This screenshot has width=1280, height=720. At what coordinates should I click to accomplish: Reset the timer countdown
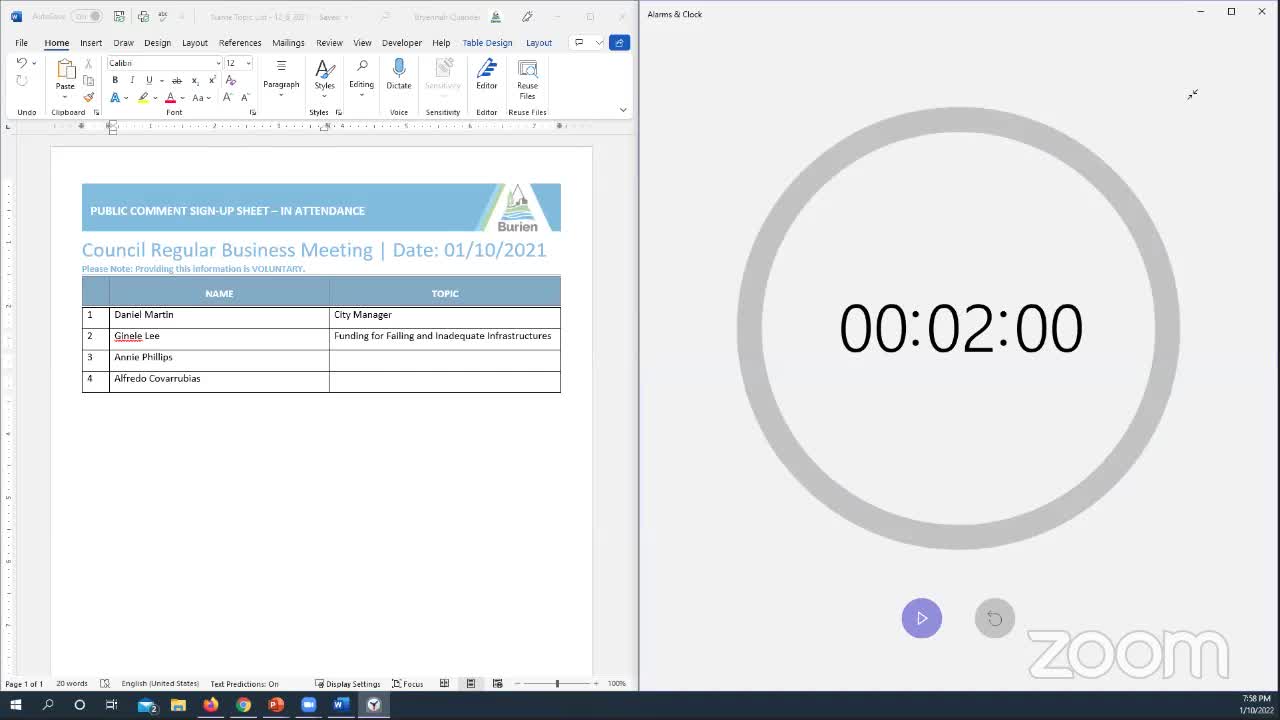[994, 618]
